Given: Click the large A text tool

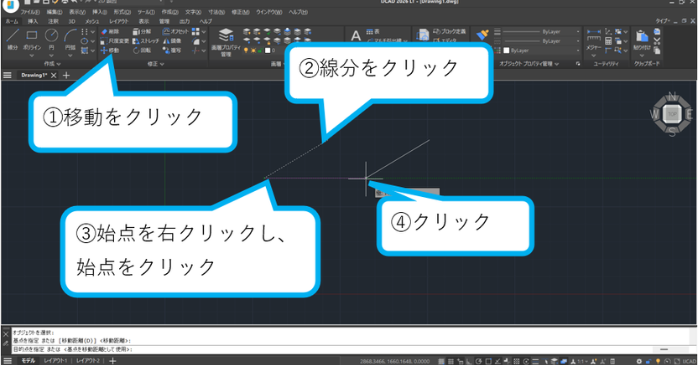Looking at the screenshot, I should point(356,36).
